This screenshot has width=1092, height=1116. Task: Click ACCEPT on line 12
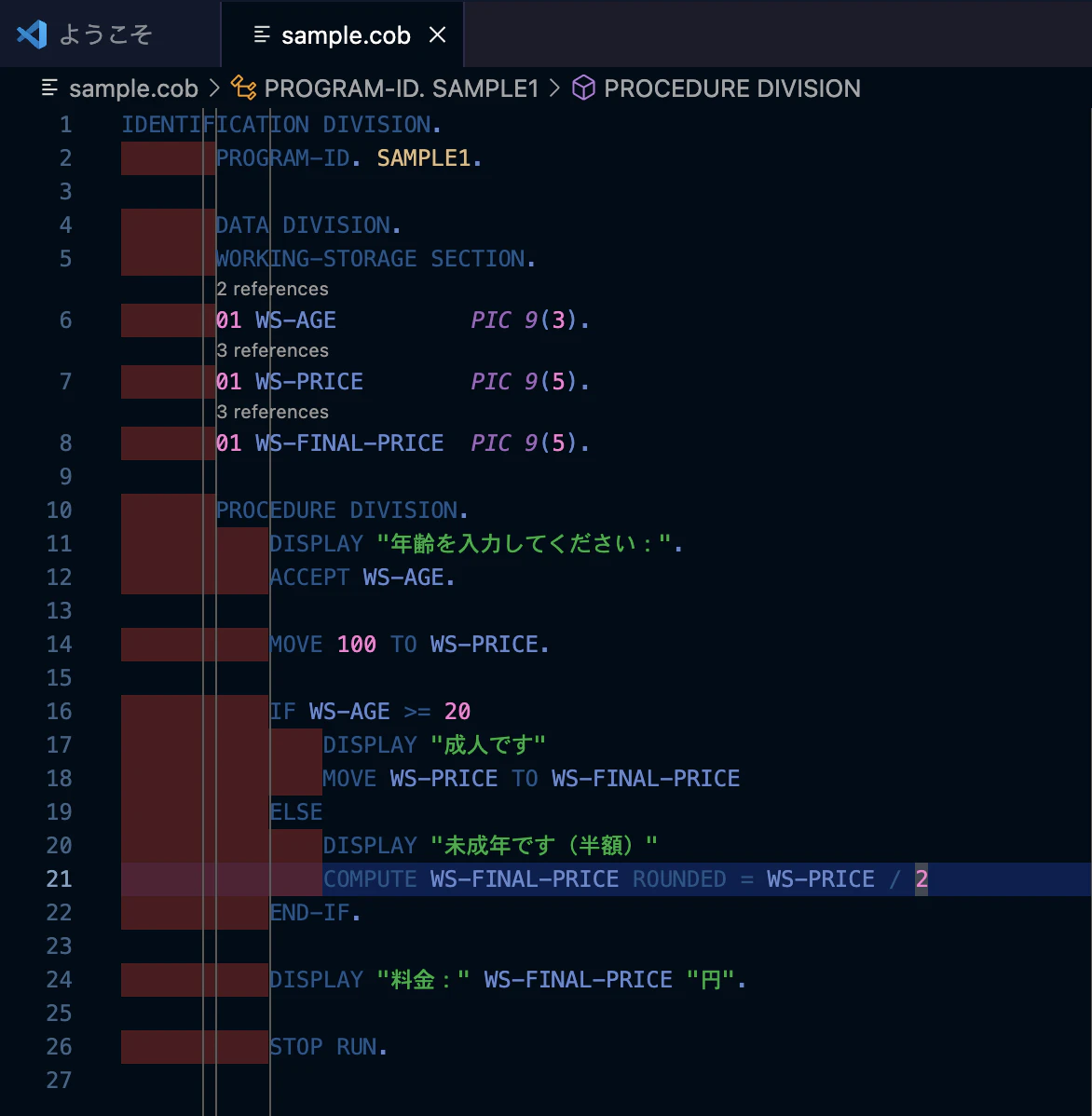(x=309, y=578)
